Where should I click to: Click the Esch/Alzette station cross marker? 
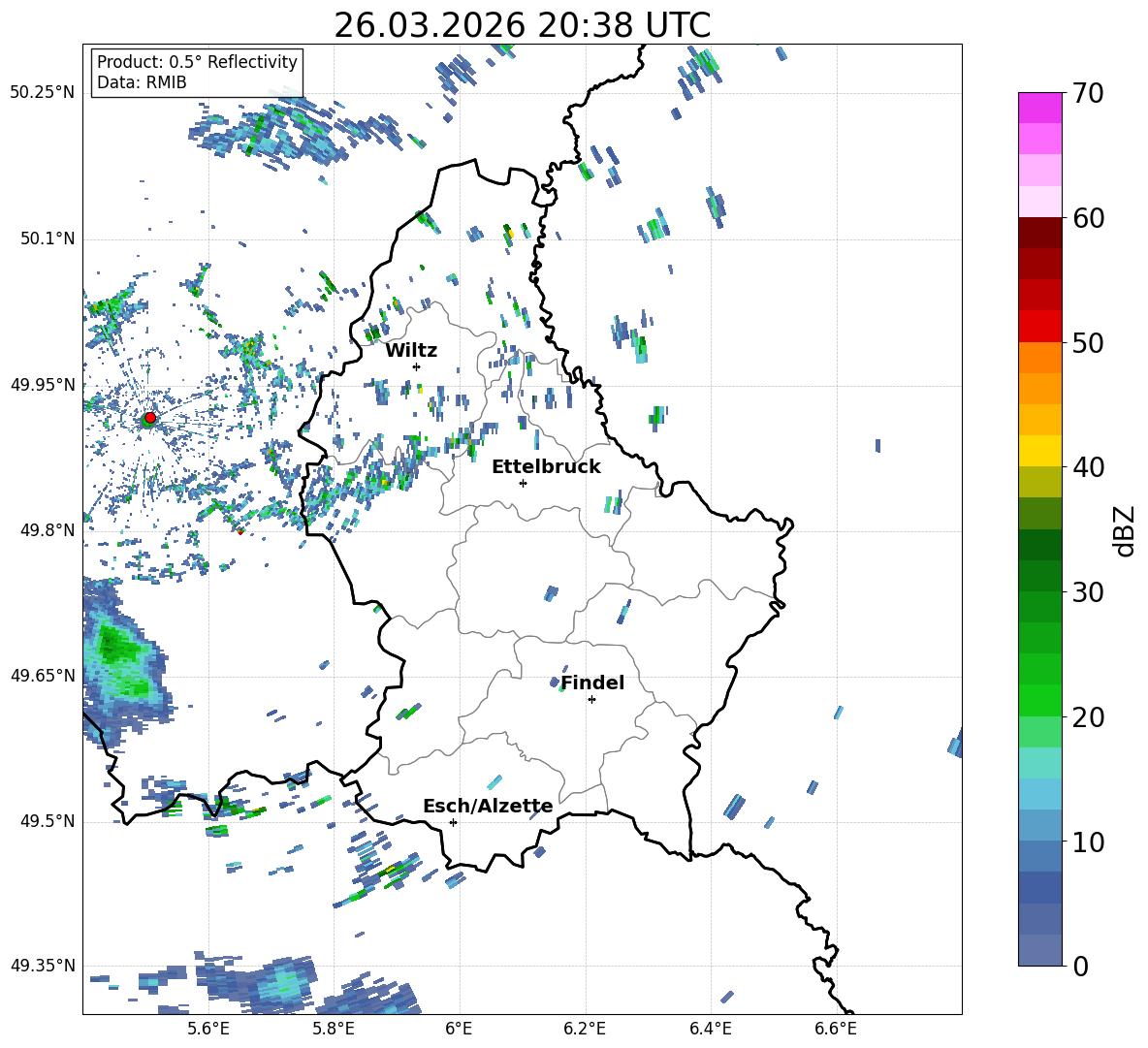453,822
